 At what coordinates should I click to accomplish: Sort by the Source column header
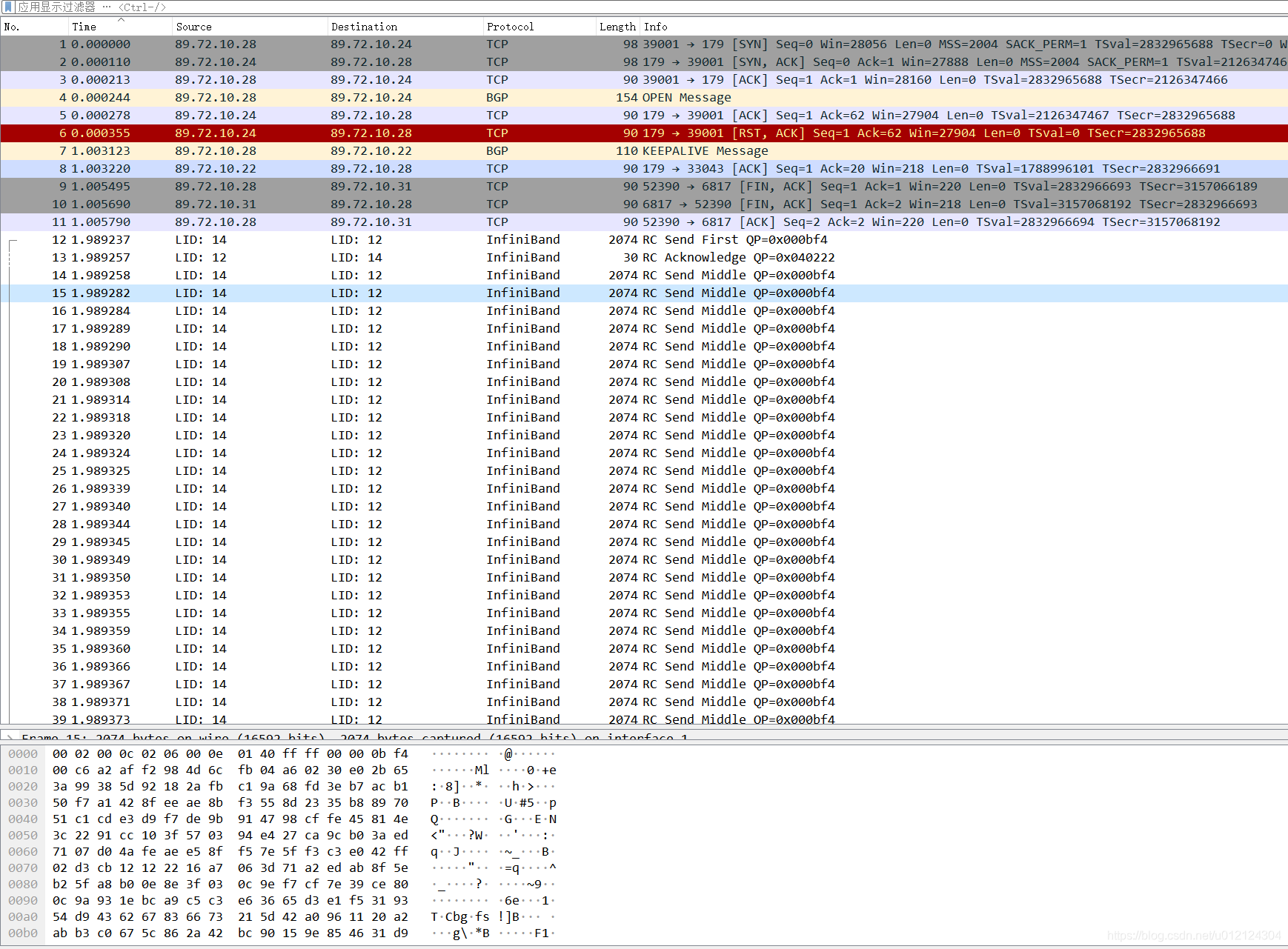coord(250,27)
